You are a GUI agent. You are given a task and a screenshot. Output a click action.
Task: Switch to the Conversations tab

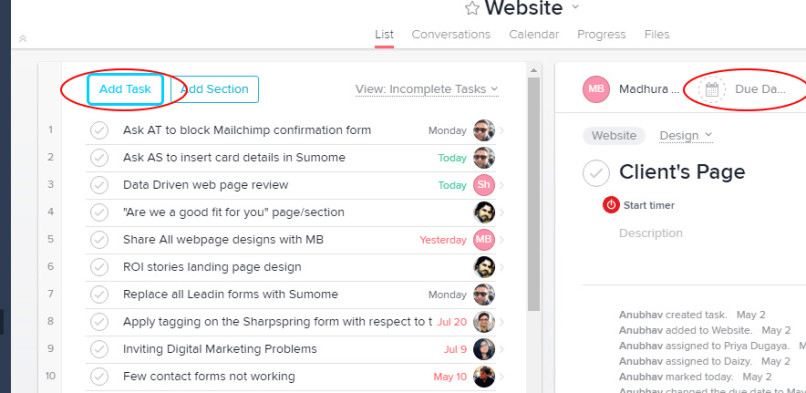point(451,34)
